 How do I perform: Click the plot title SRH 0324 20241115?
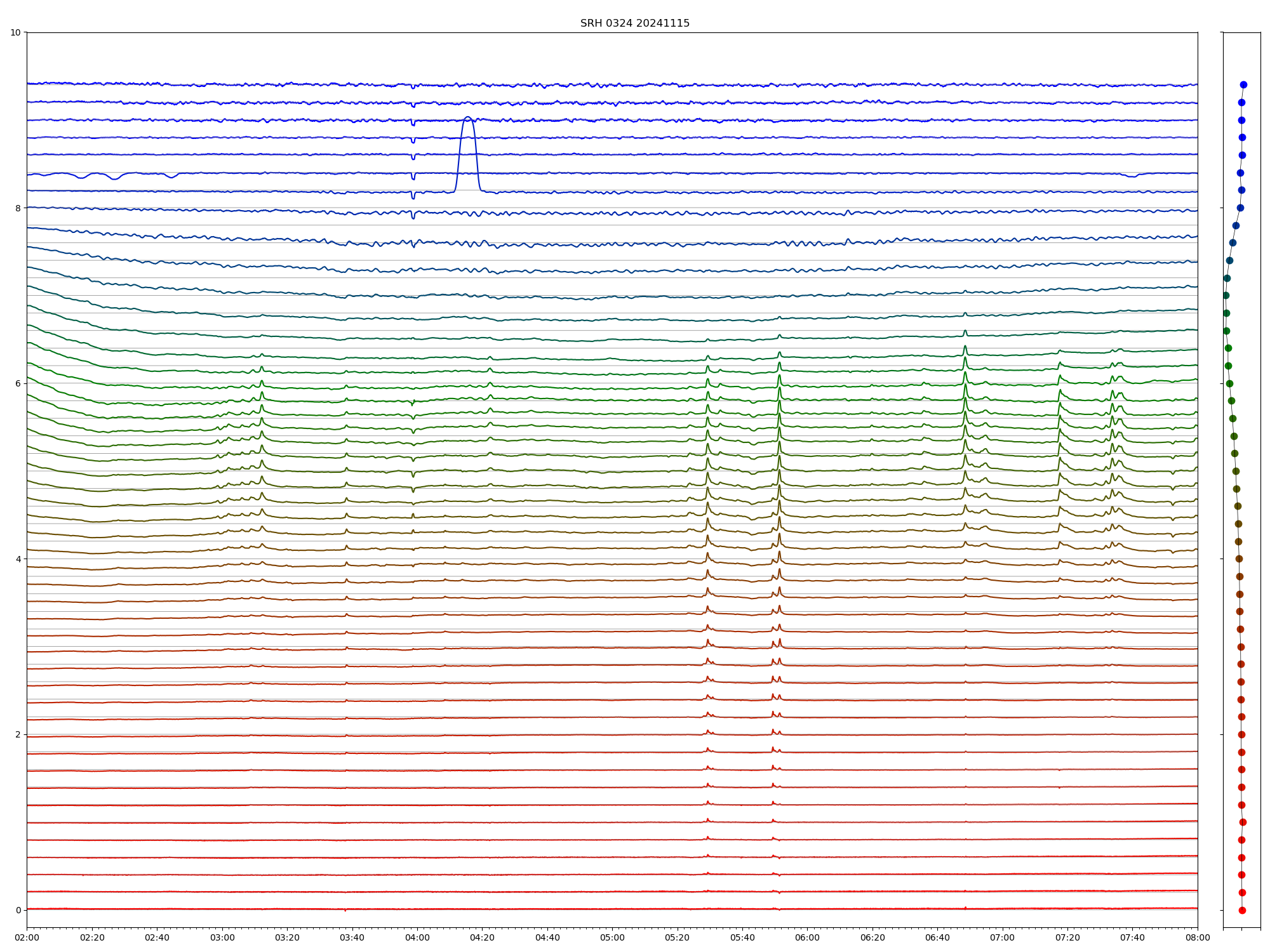click(634, 23)
